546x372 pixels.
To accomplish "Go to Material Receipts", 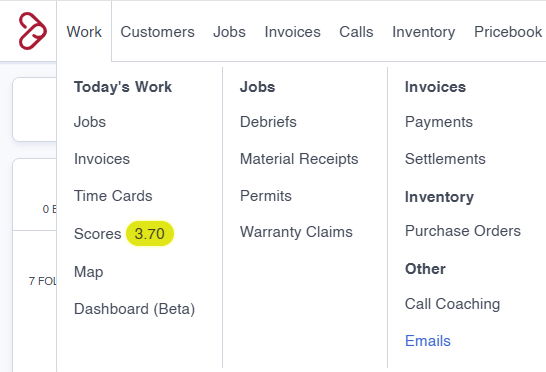I will click(299, 159).
